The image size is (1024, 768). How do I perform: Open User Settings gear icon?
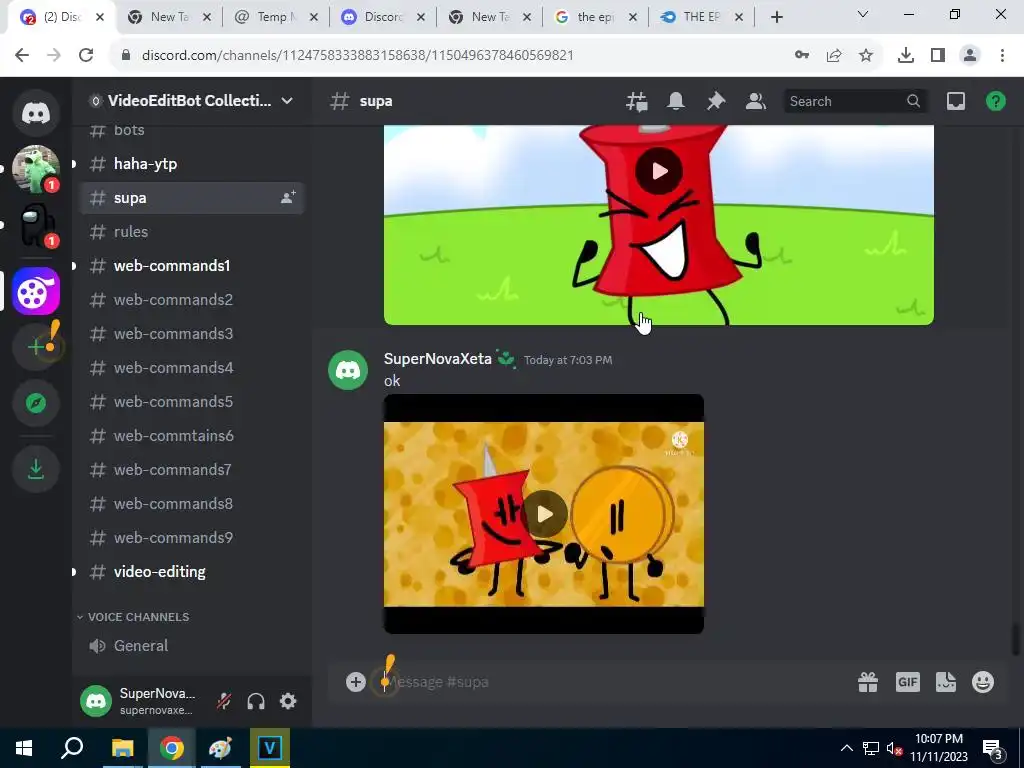[x=288, y=701]
